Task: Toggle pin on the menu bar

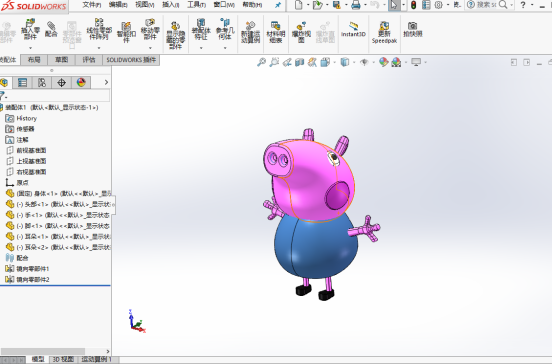Action: pyautogui.click(x=278, y=5)
